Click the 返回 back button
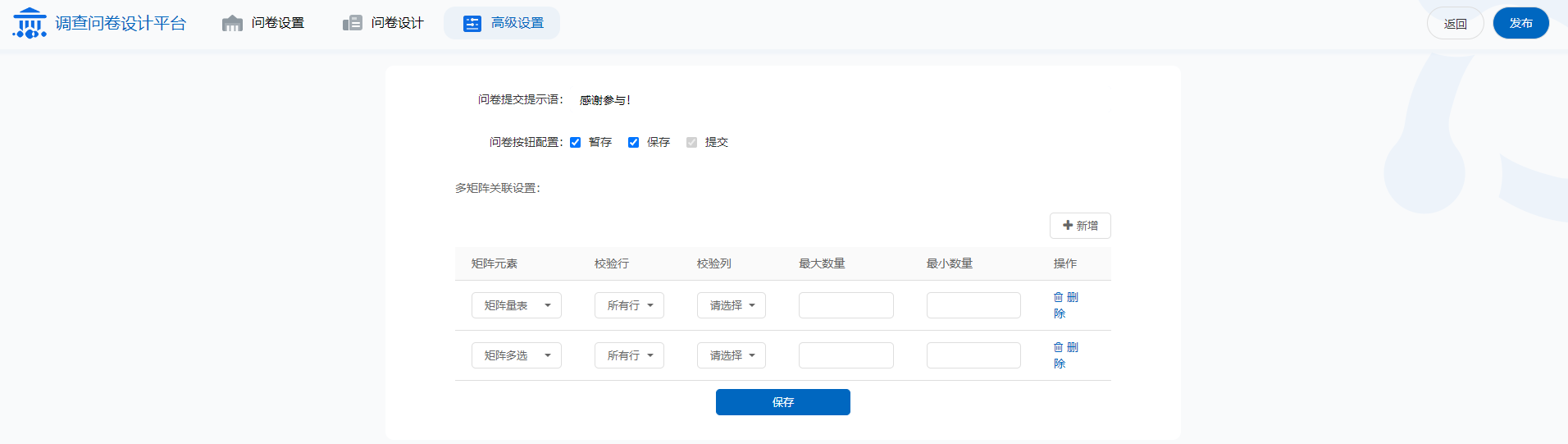The width and height of the screenshot is (1568, 444). (1455, 23)
